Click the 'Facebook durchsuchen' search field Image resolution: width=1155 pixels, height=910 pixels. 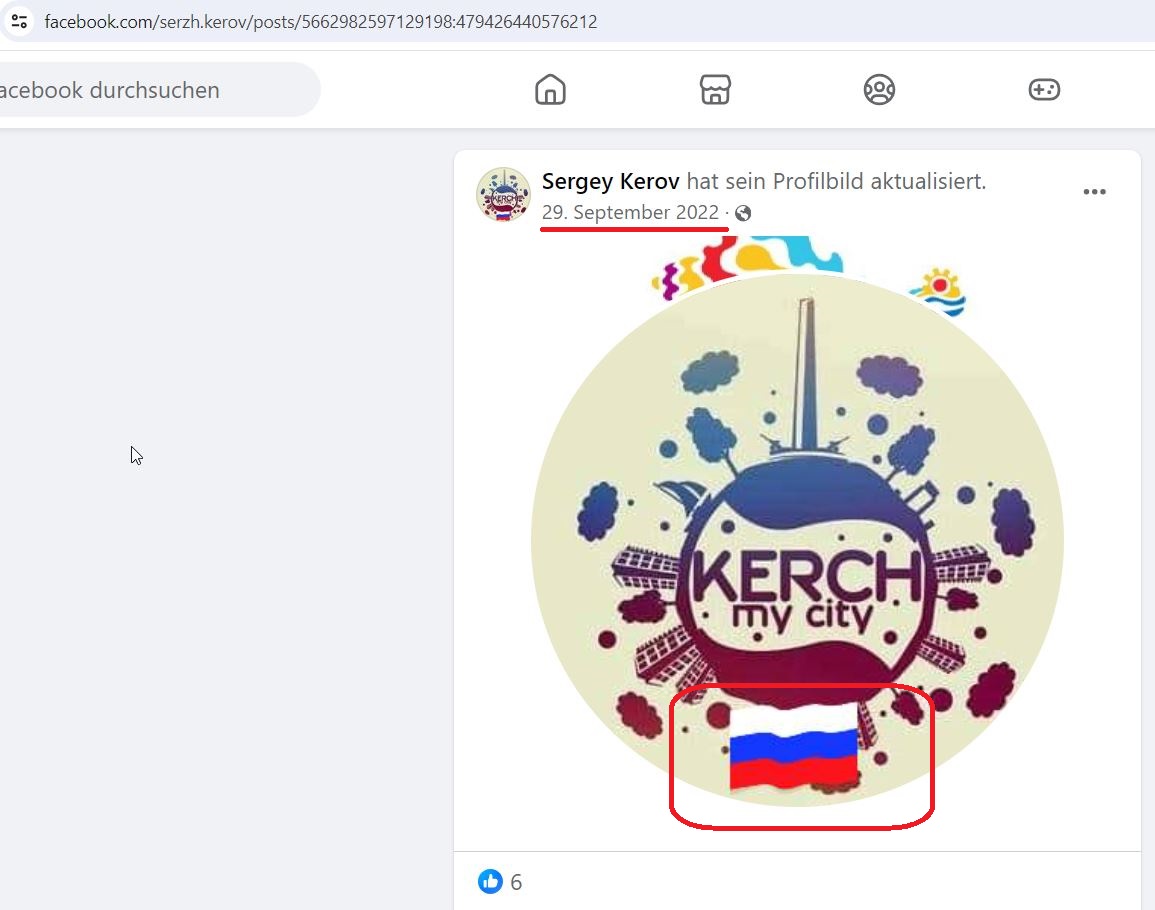click(x=158, y=90)
